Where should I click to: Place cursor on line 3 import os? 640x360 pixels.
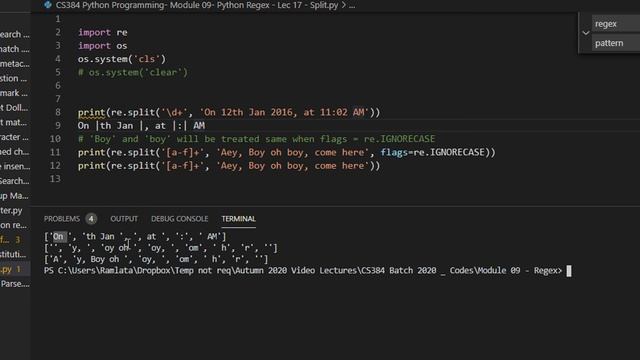[102, 46]
